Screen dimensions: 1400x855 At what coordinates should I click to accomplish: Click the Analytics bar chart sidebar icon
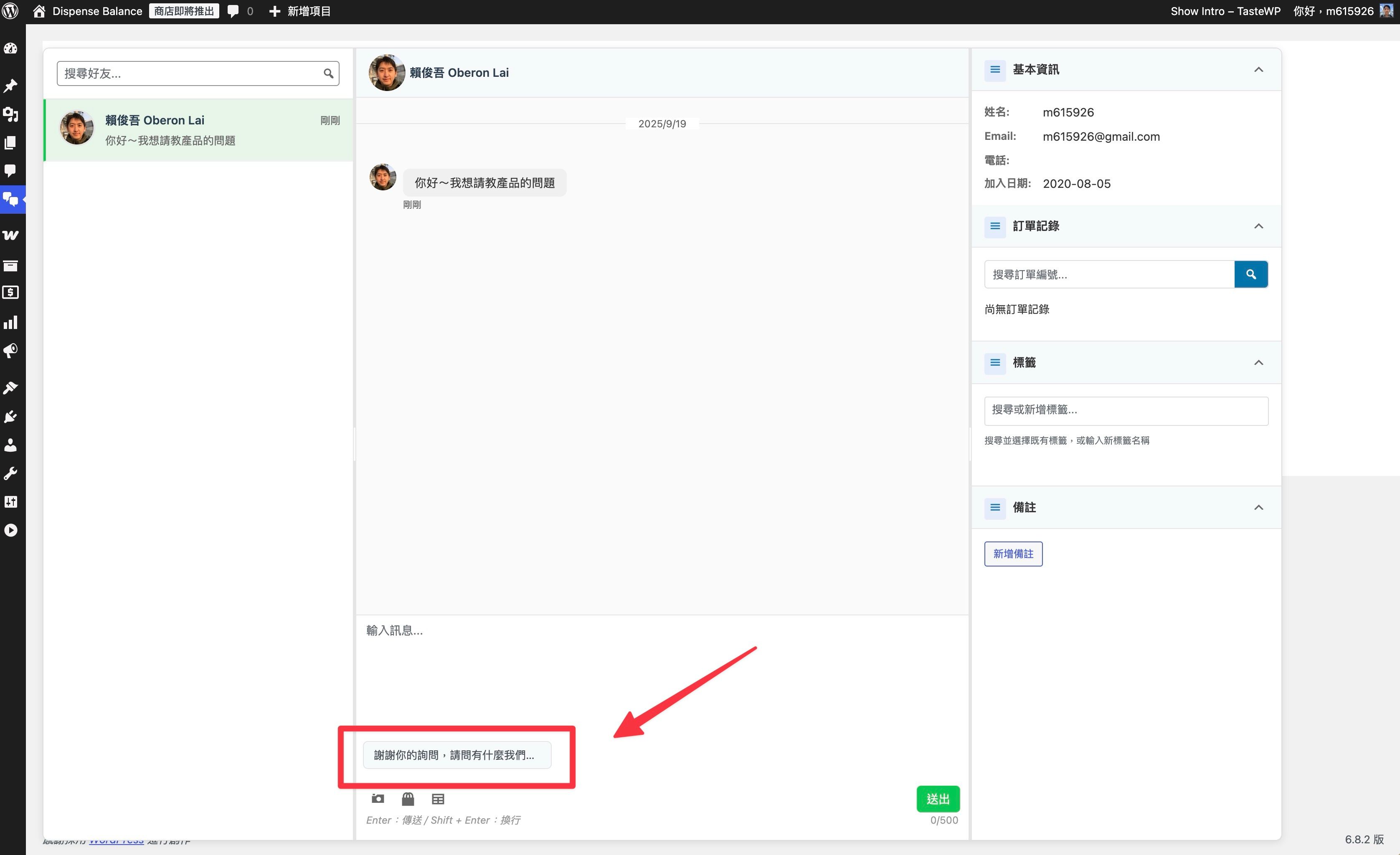pos(11,322)
